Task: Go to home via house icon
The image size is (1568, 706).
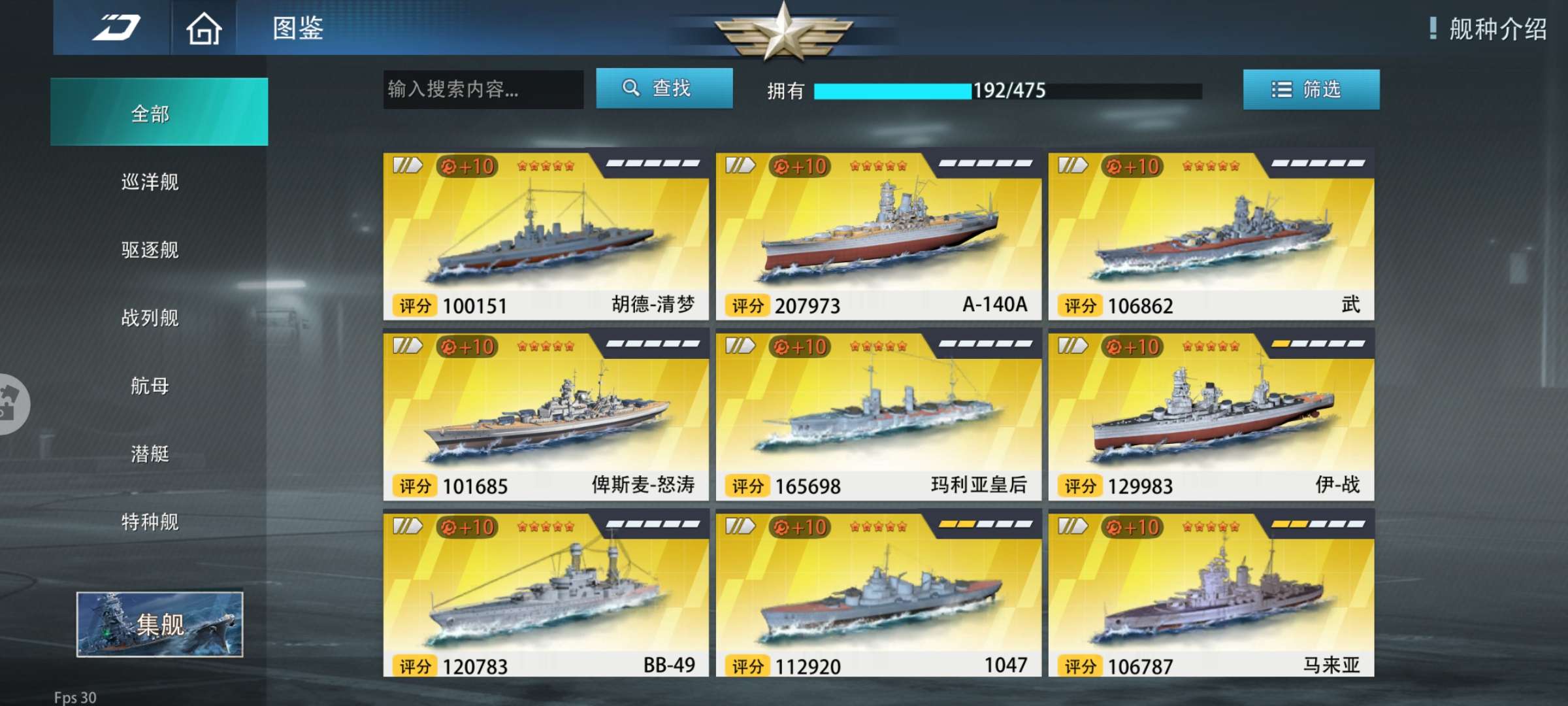Action: click(204, 28)
